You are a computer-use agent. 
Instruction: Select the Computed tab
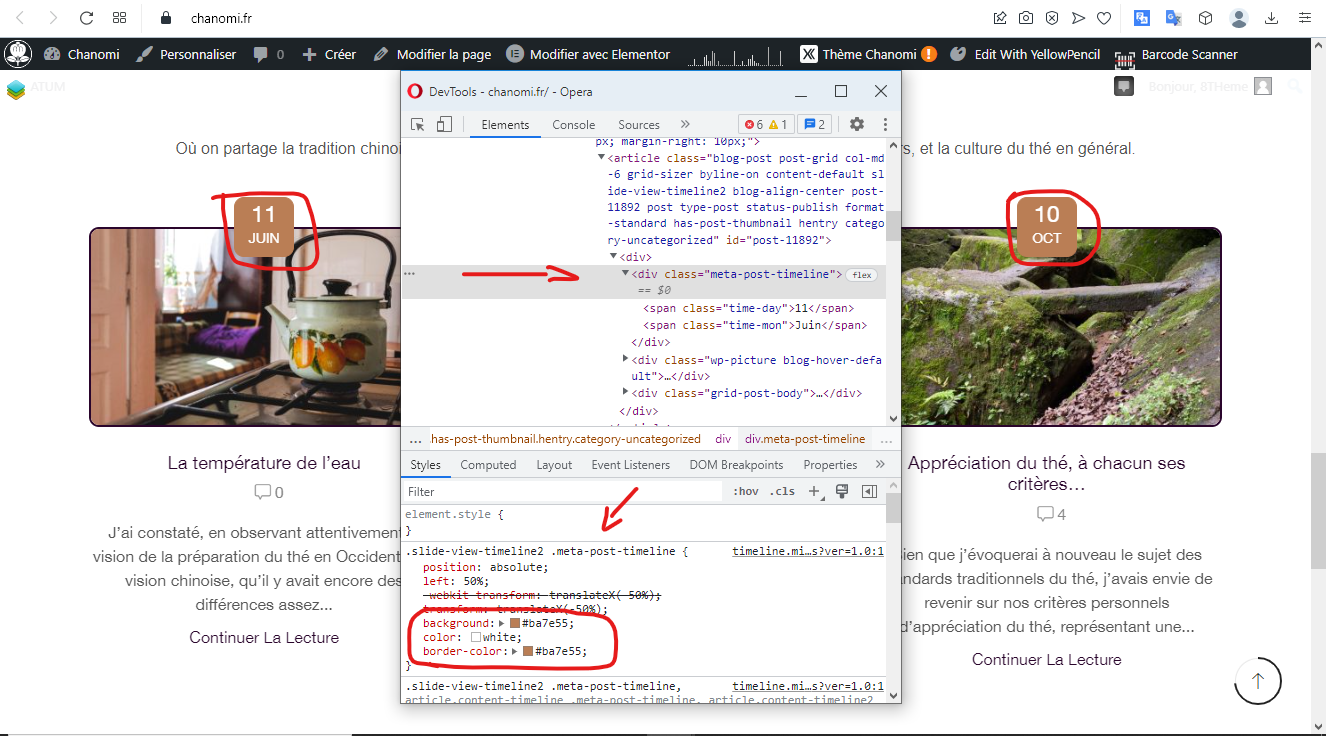click(488, 465)
